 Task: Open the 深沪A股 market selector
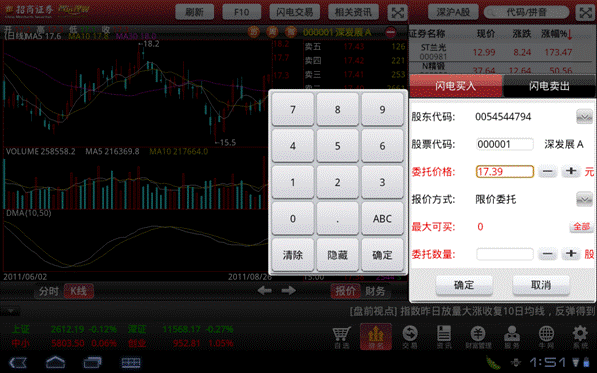pos(453,12)
